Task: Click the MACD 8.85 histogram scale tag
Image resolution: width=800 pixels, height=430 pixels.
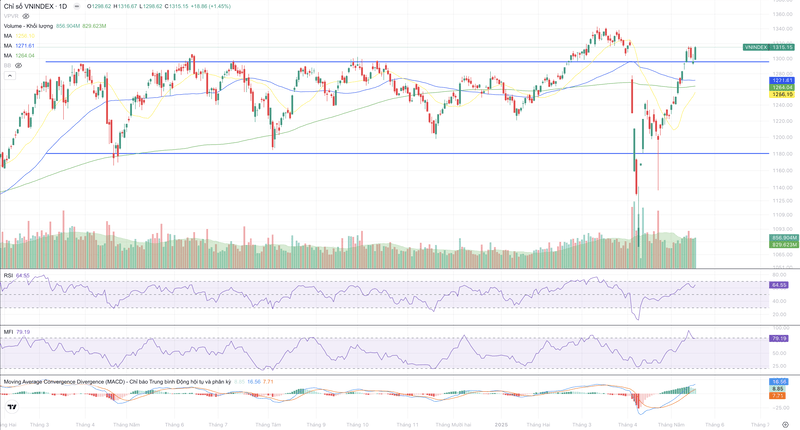Action: click(x=779, y=389)
